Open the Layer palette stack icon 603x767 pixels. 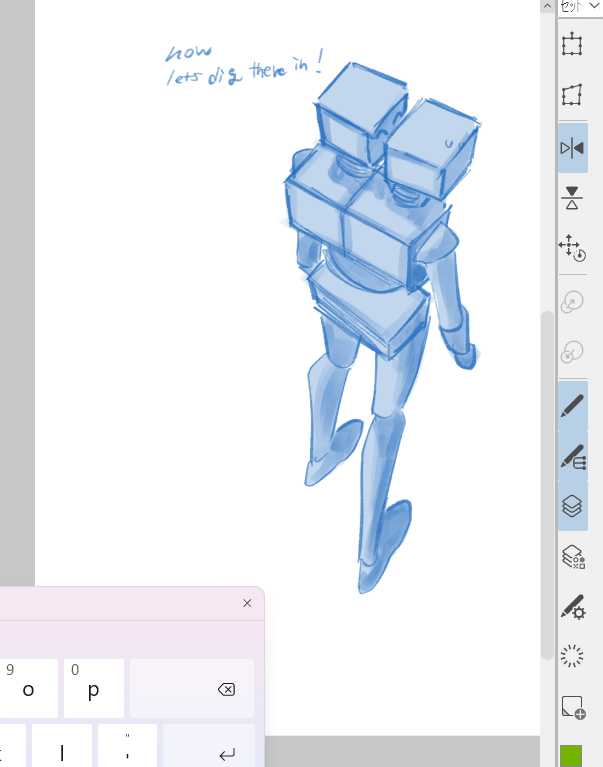[x=572, y=506]
